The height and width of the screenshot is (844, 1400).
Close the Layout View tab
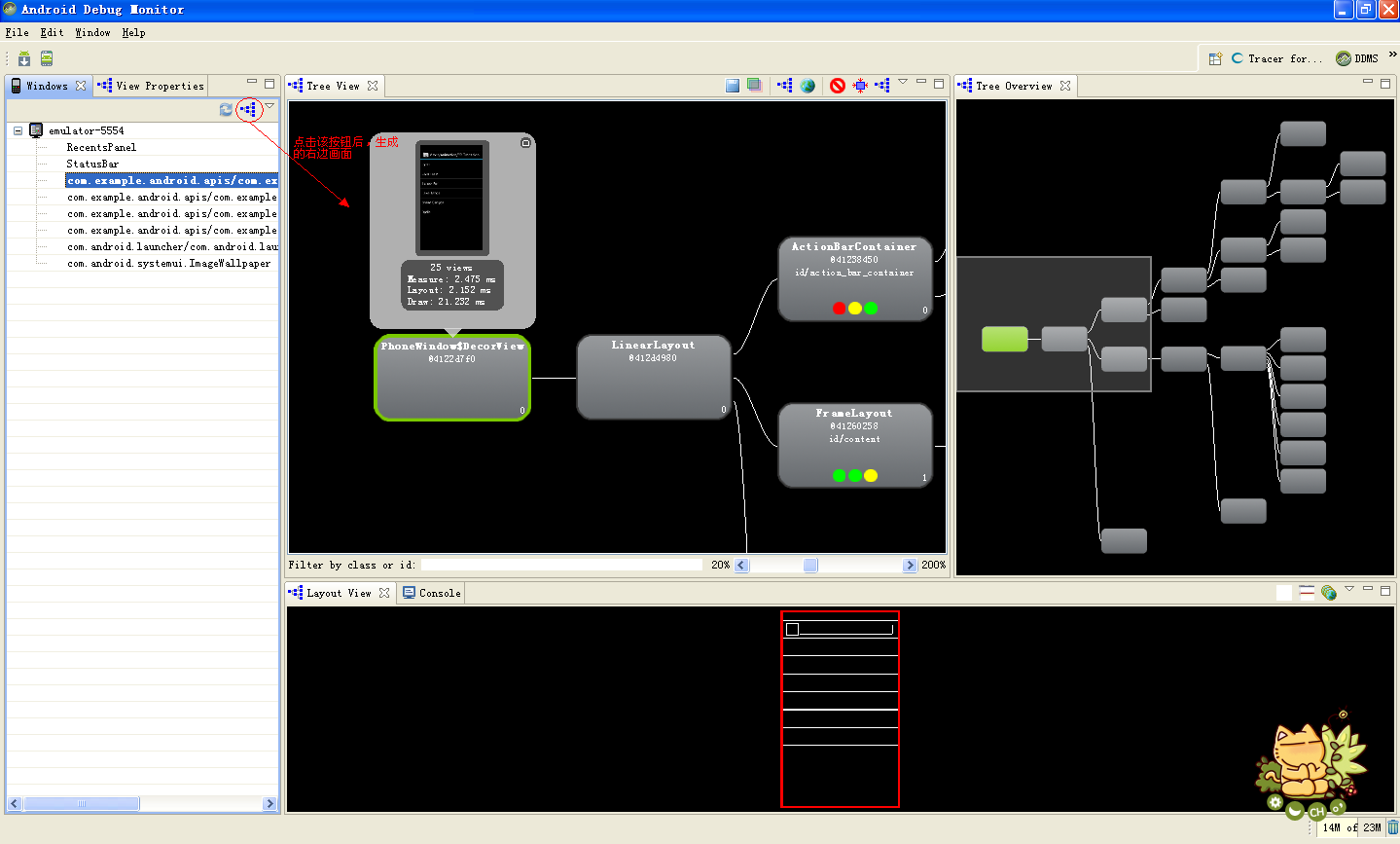tap(384, 593)
